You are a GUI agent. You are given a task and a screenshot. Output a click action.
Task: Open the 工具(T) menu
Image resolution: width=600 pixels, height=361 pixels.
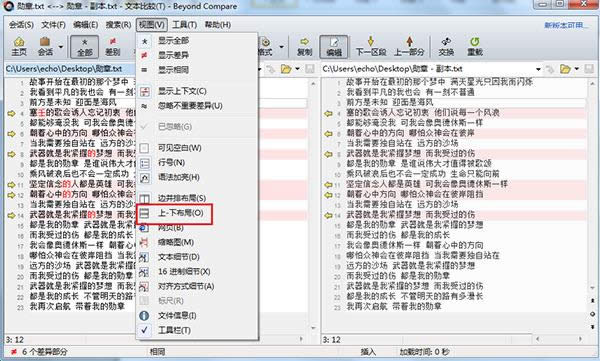[x=184, y=25]
